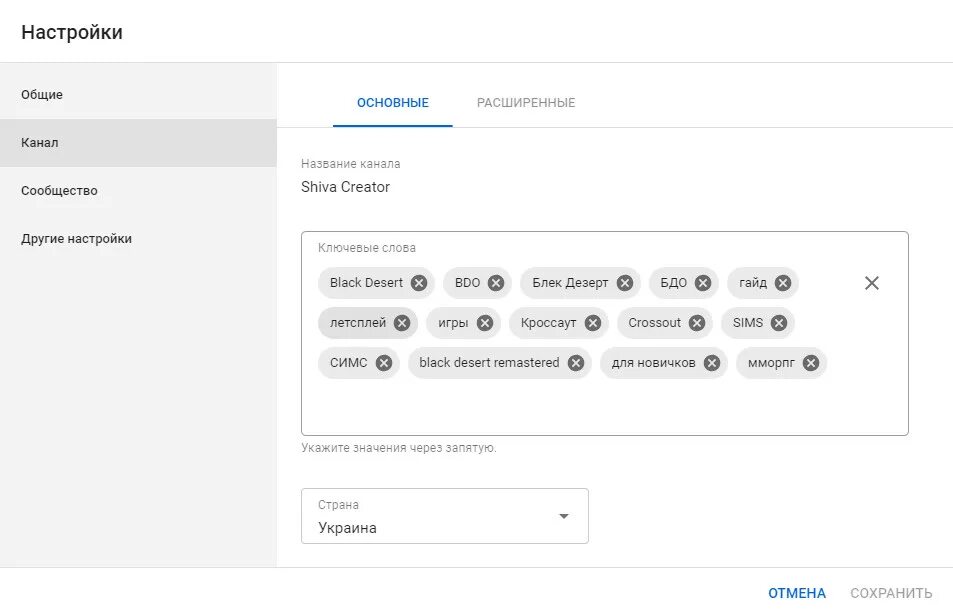
Task: Click the Настройки dialog title
Action: coord(72,32)
